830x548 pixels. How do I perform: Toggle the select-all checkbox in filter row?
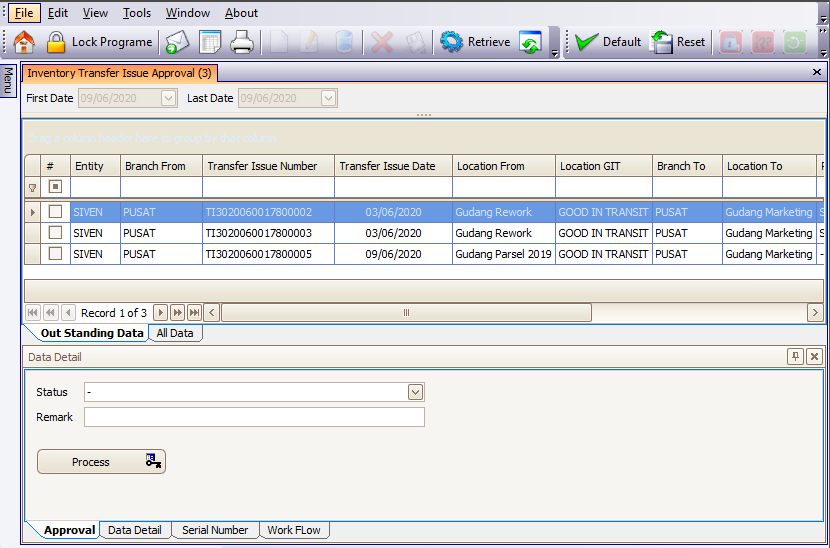[55, 187]
